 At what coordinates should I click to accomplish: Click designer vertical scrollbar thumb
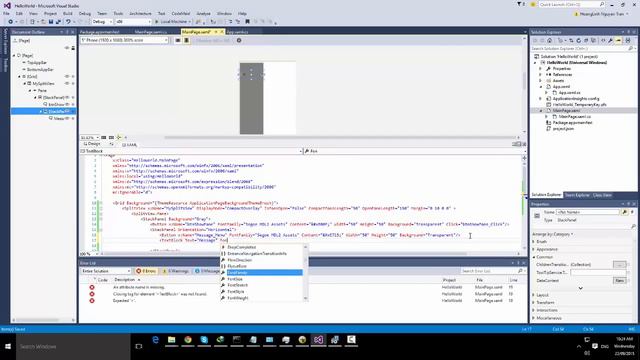[x=524, y=80]
